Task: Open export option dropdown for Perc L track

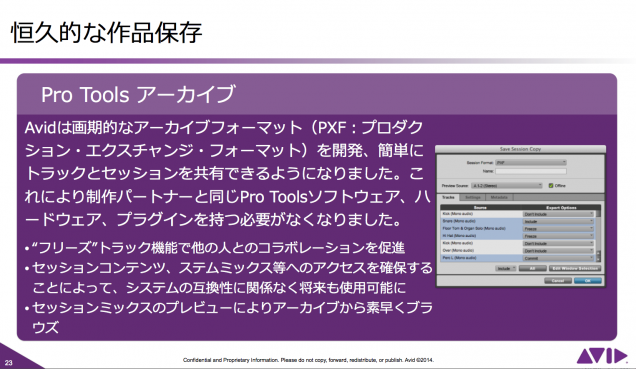Action: click(558, 258)
